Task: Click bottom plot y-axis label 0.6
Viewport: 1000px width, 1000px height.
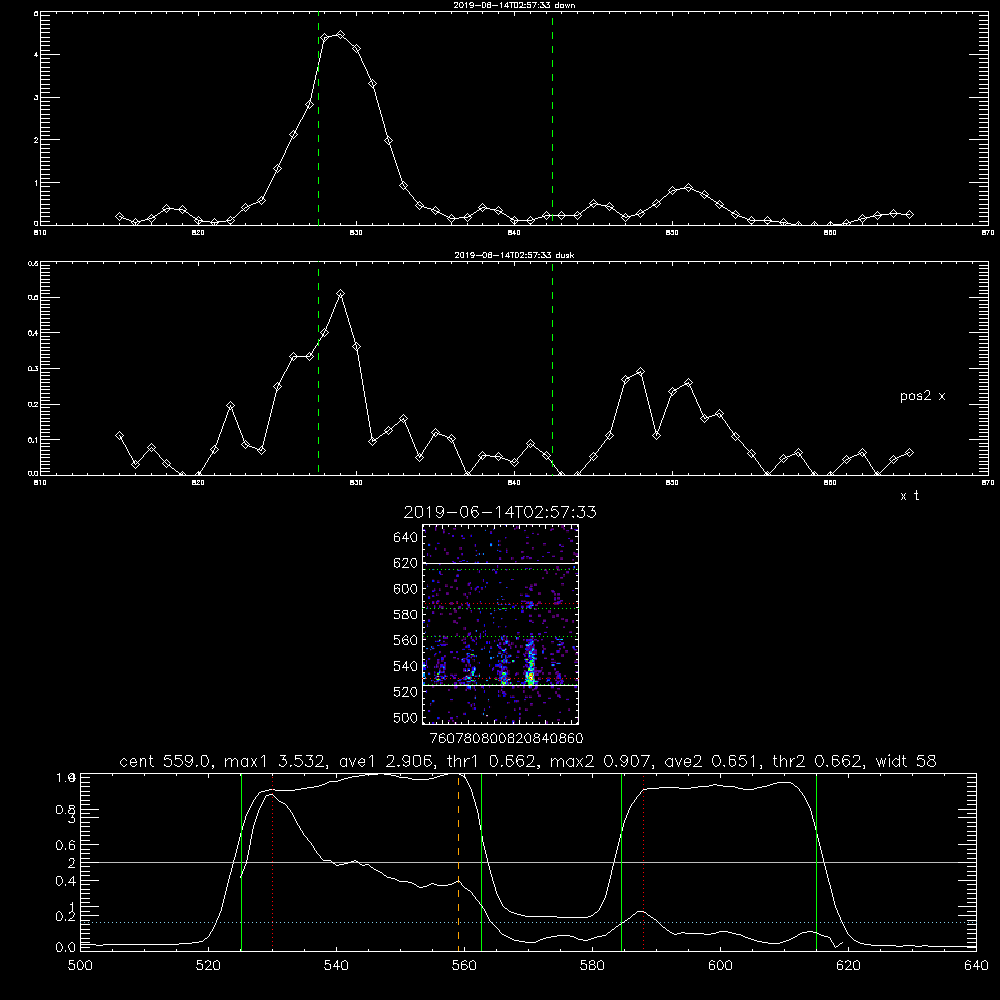Action: tap(66, 845)
